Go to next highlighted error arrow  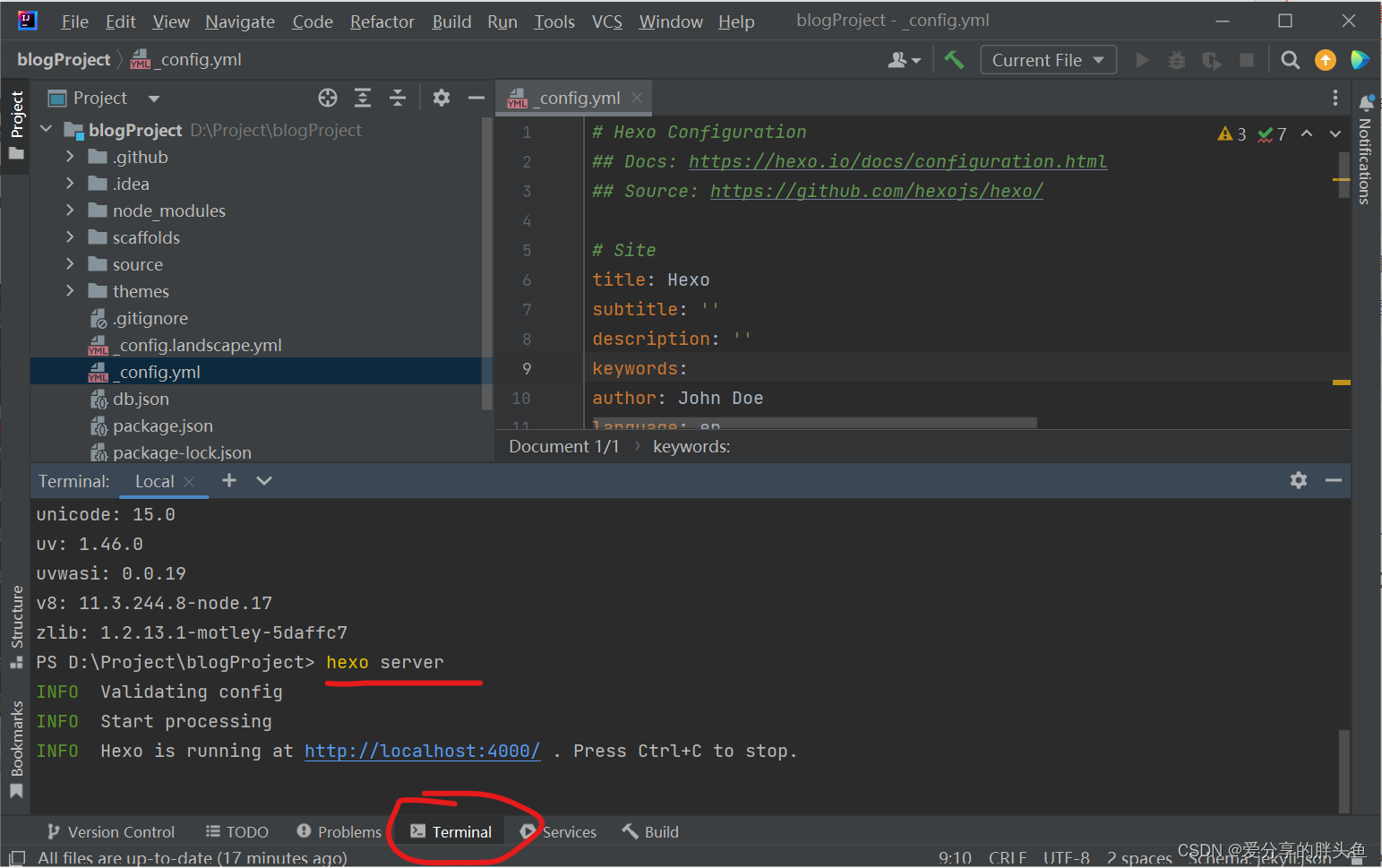pos(1335,133)
